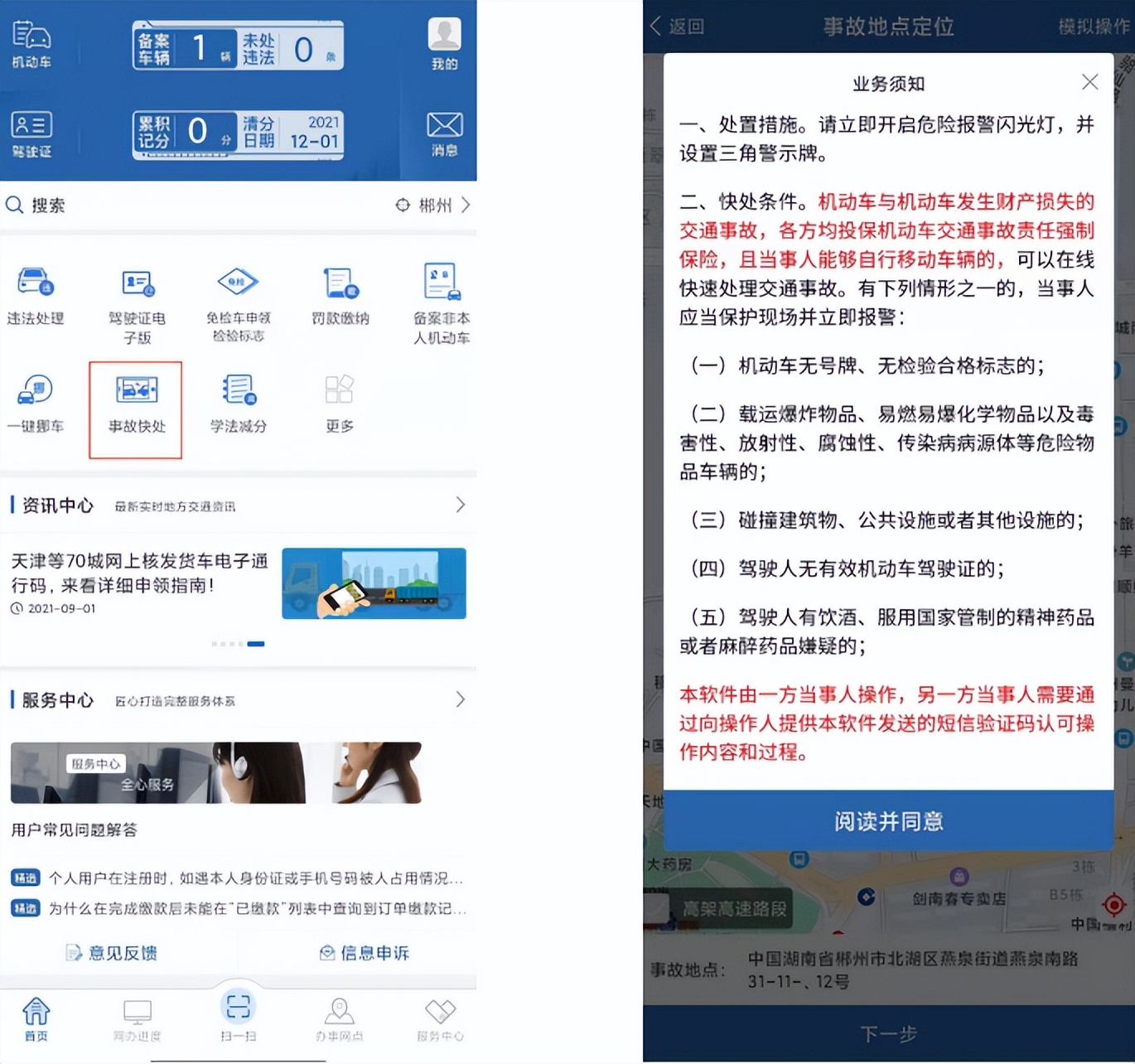Tap the 更多 more-services icon

click(x=338, y=404)
